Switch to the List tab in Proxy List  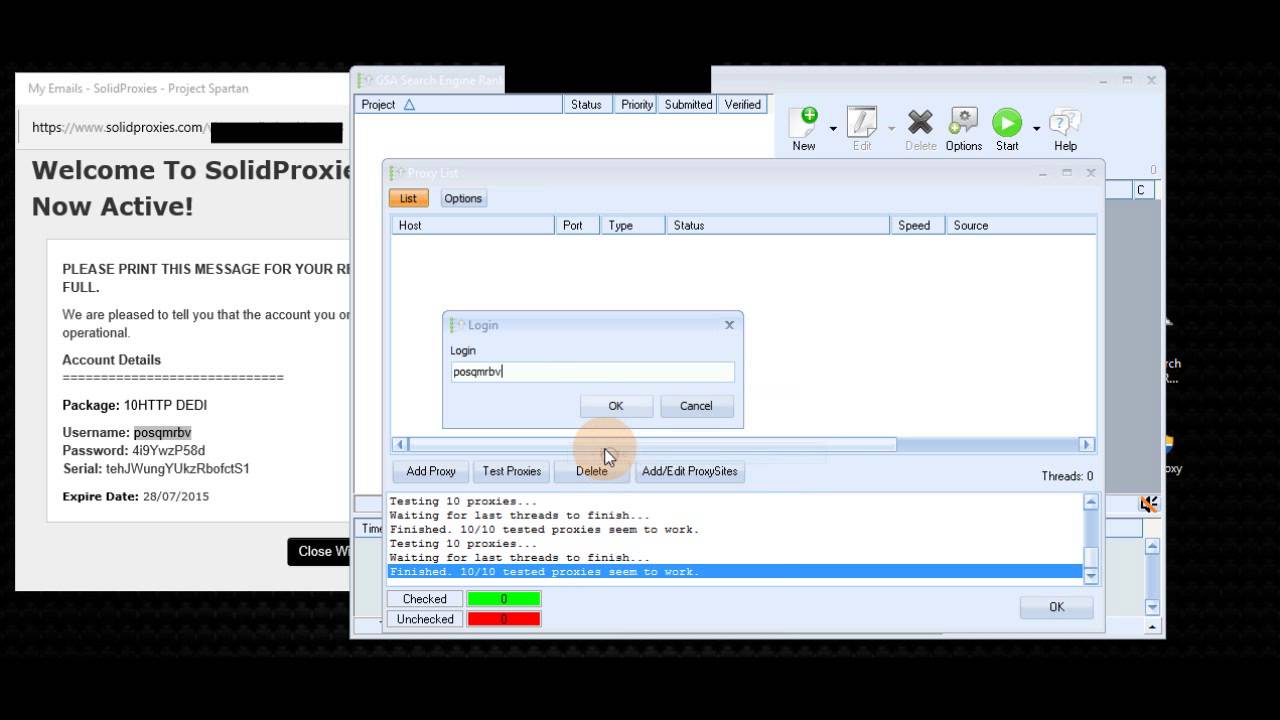click(408, 198)
